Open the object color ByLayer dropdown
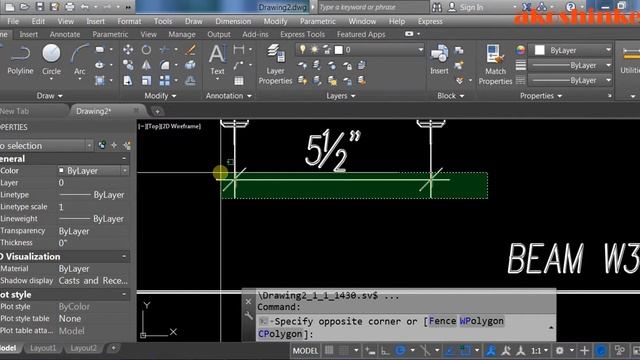640x360 pixels. 608,50
